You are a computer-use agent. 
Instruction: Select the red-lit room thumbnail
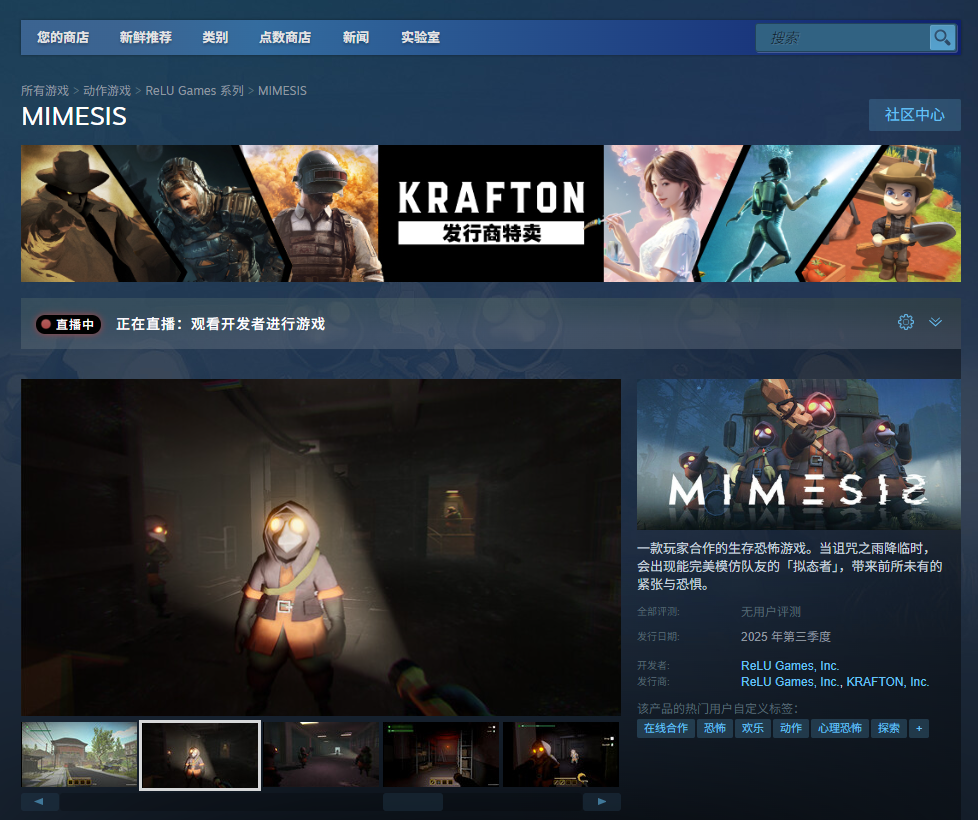[x=441, y=755]
